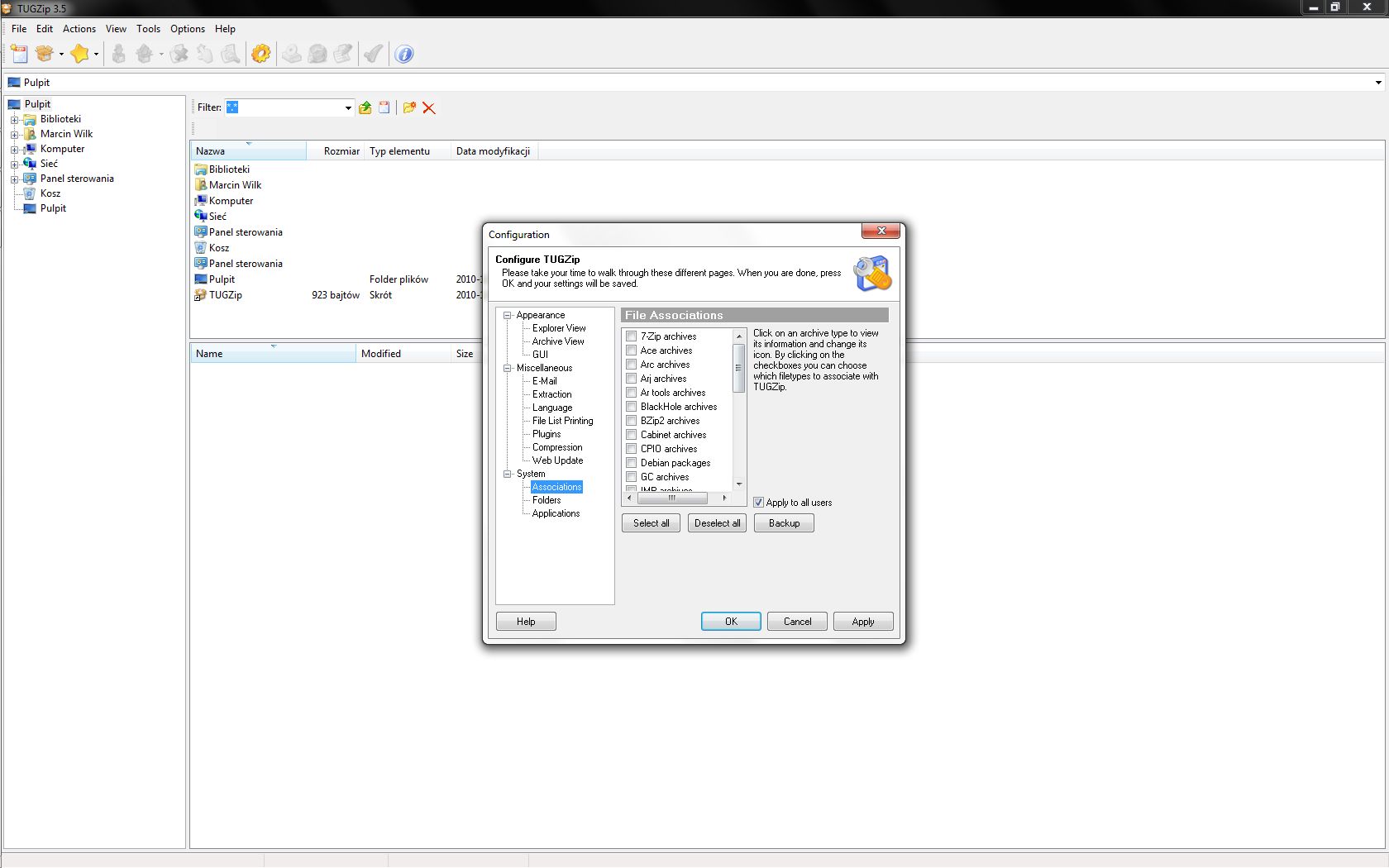Tick the Cabinet archives checkbox
Viewport: 1389px width, 868px height.
[632, 435]
